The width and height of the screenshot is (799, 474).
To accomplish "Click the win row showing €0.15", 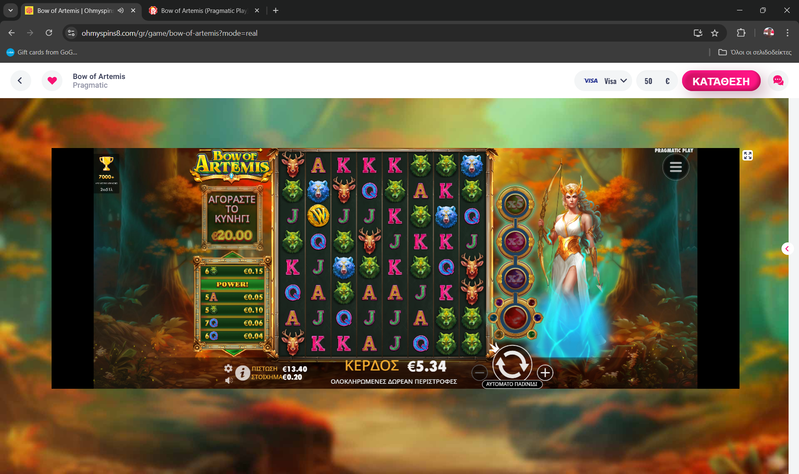I will (x=232, y=271).
